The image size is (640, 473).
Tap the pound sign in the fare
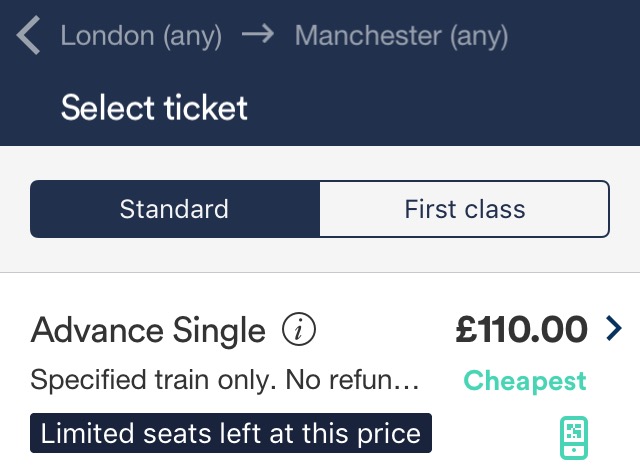click(466, 329)
